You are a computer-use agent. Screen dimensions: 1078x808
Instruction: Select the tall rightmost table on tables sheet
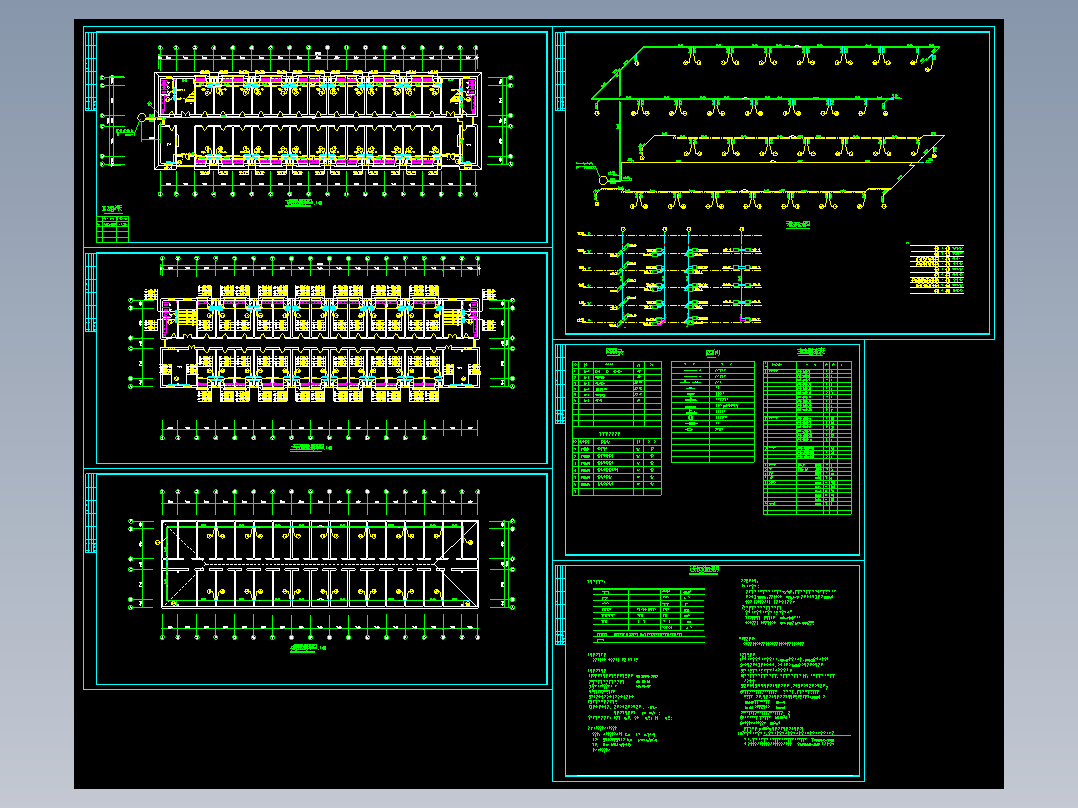pos(807,437)
